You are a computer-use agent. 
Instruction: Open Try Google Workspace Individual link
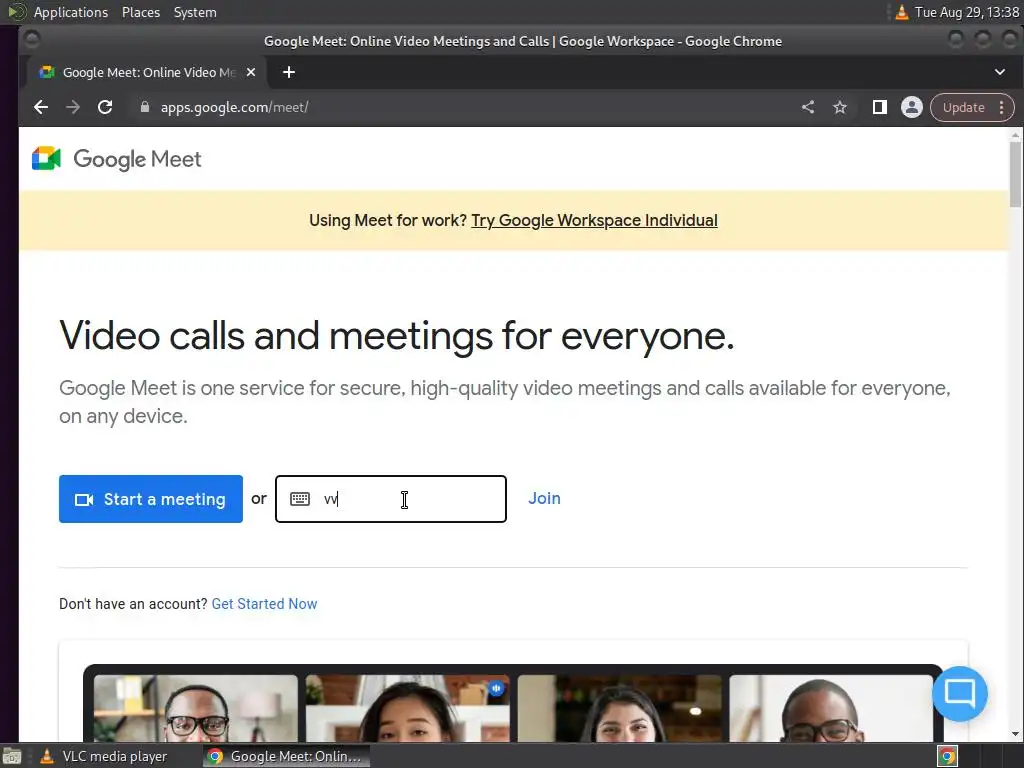coord(594,220)
